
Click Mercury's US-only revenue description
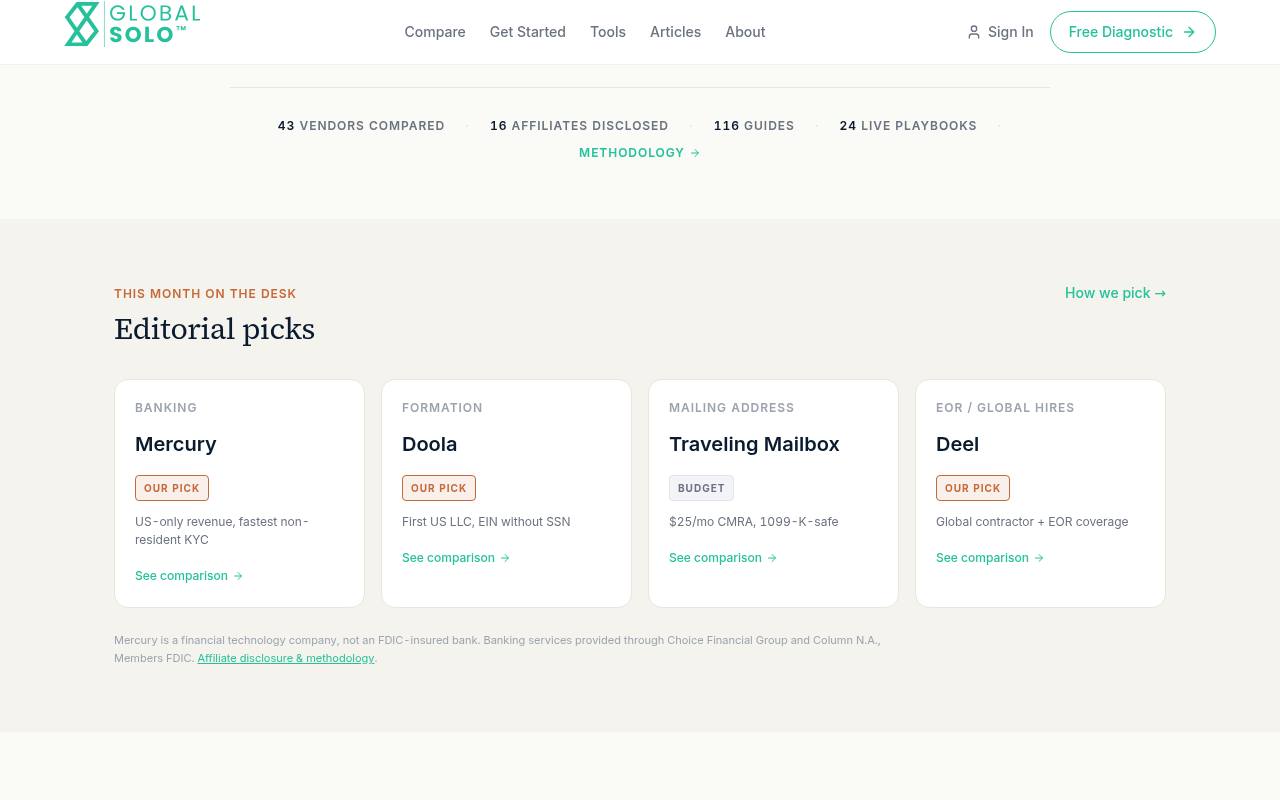point(222,531)
